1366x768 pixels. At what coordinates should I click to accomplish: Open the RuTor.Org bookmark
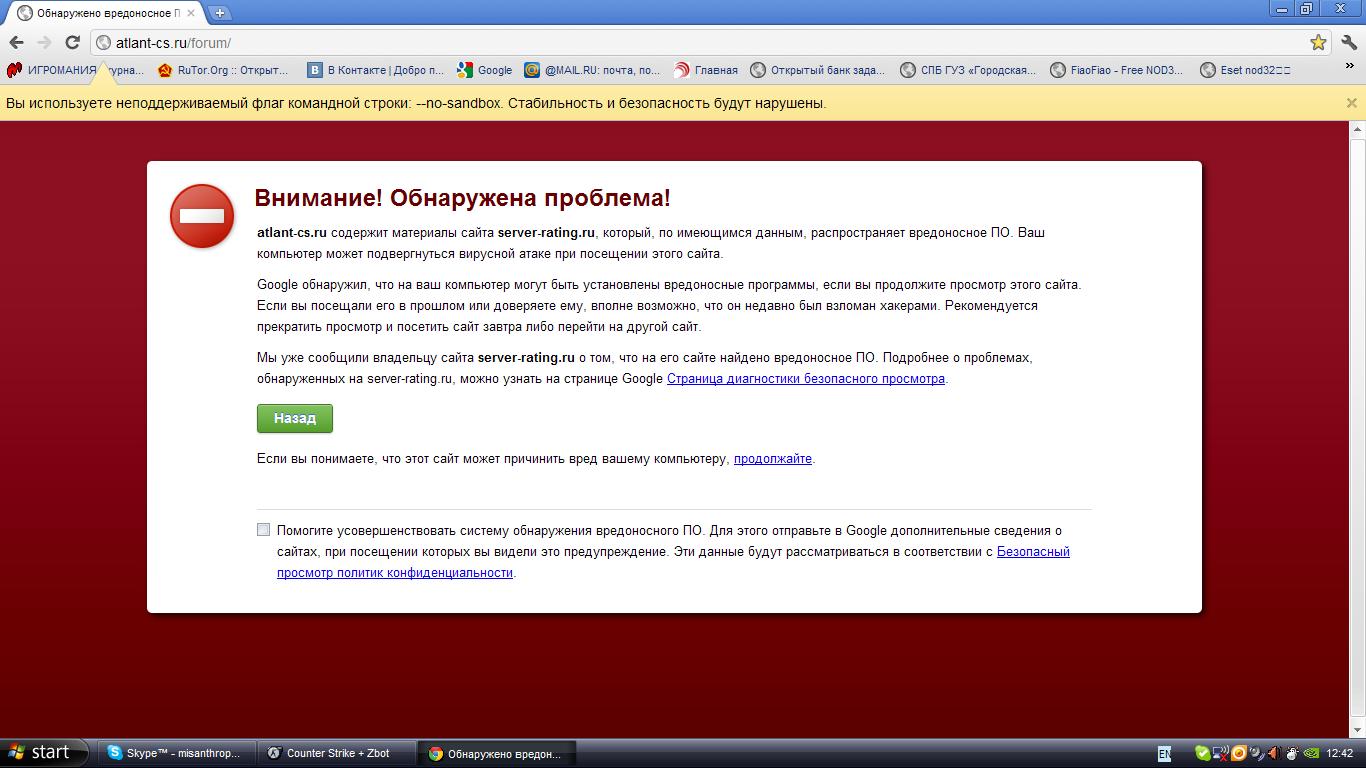pos(223,70)
